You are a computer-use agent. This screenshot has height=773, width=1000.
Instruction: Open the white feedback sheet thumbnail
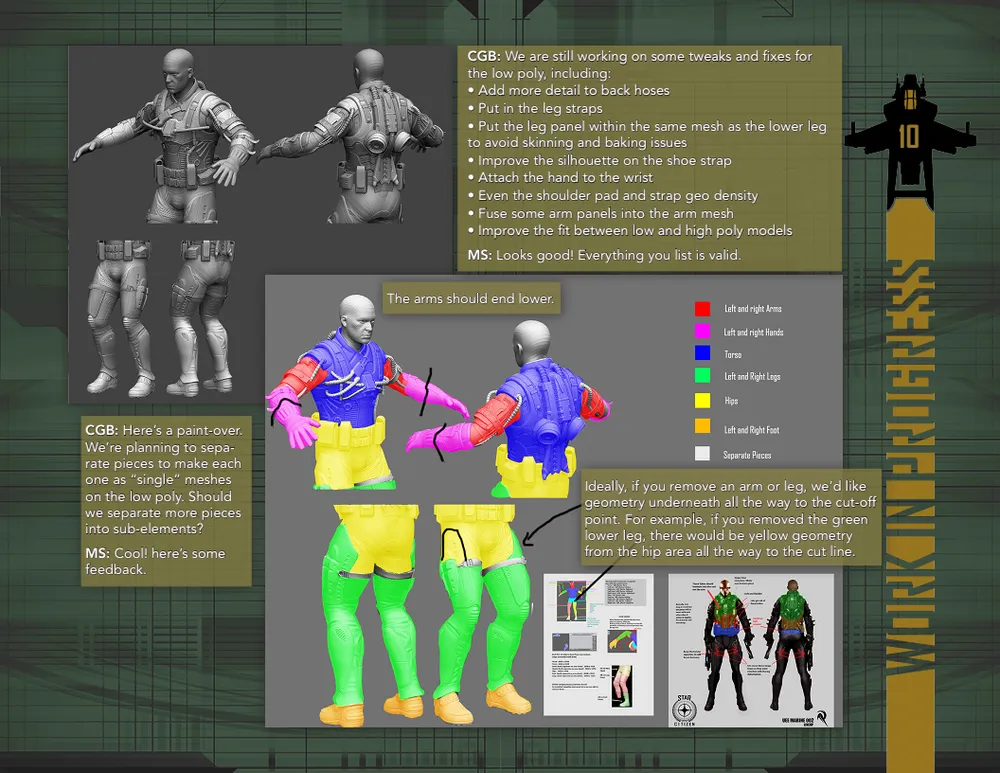click(598, 644)
